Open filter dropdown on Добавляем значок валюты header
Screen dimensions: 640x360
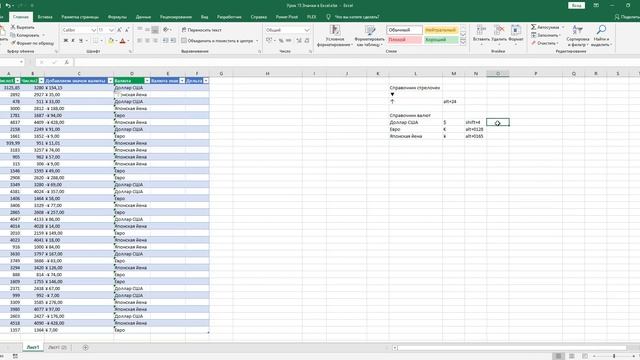pyautogui.click(x=110, y=81)
